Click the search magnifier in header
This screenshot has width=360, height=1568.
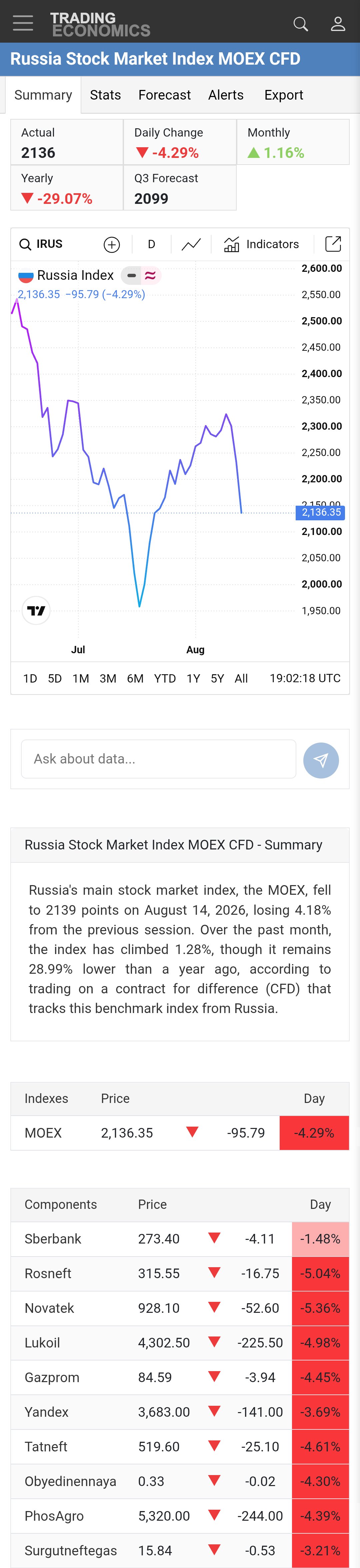[301, 24]
